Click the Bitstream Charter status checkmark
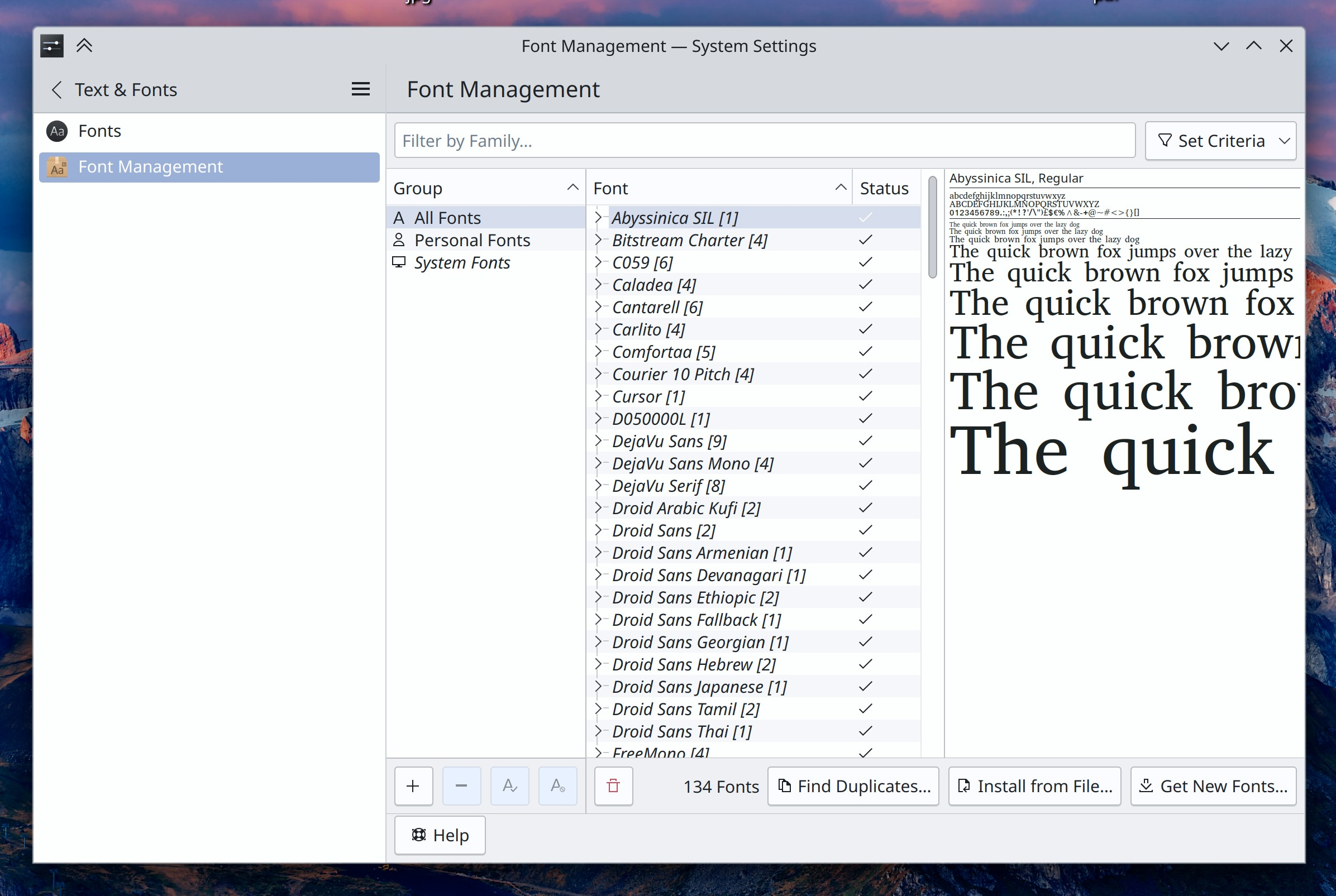Screen dimensions: 1336x896 [866, 240]
